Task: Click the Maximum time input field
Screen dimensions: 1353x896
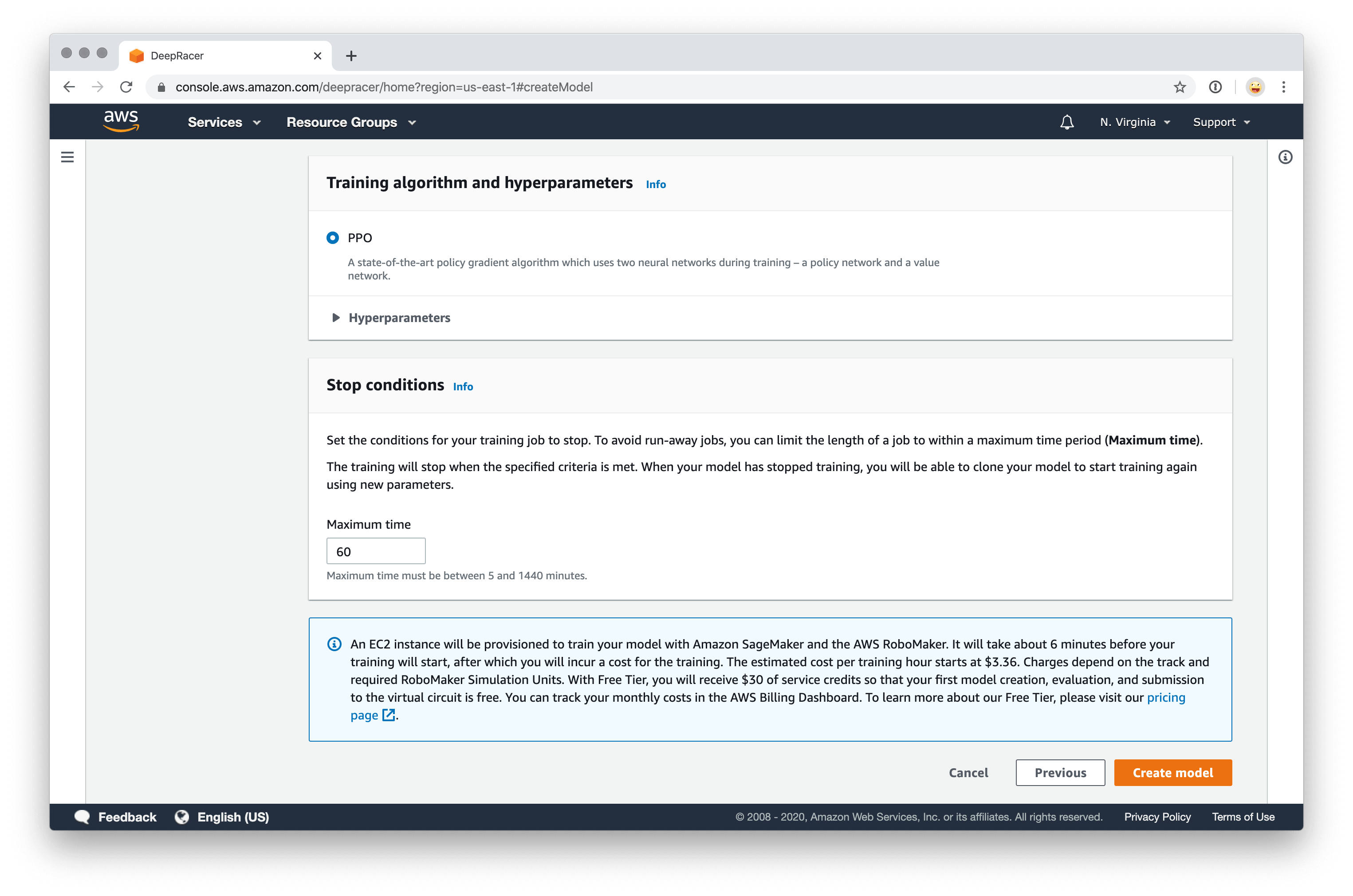Action: coord(376,551)
